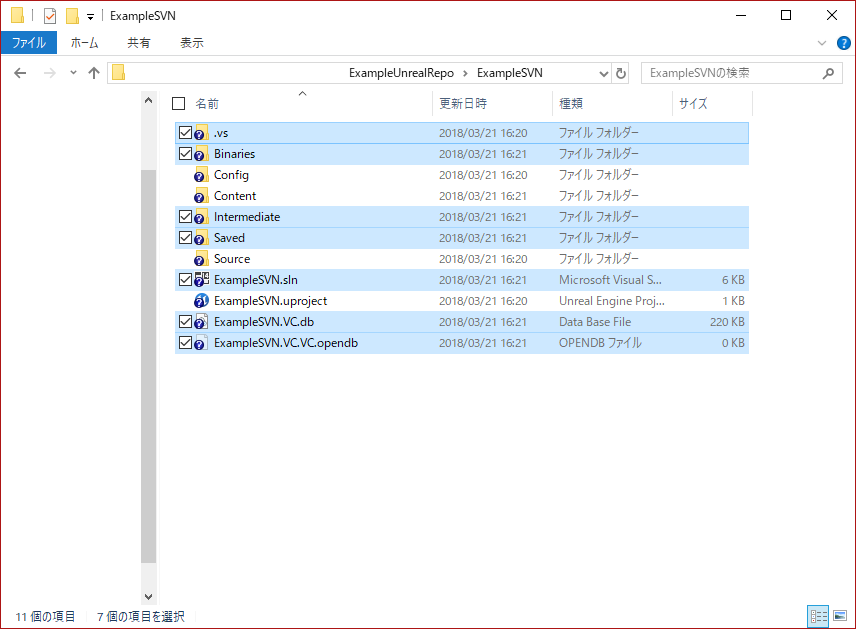Go back with the left arrow
The height and width of the screenshot is (629, 856).
[x=20, y=73]
